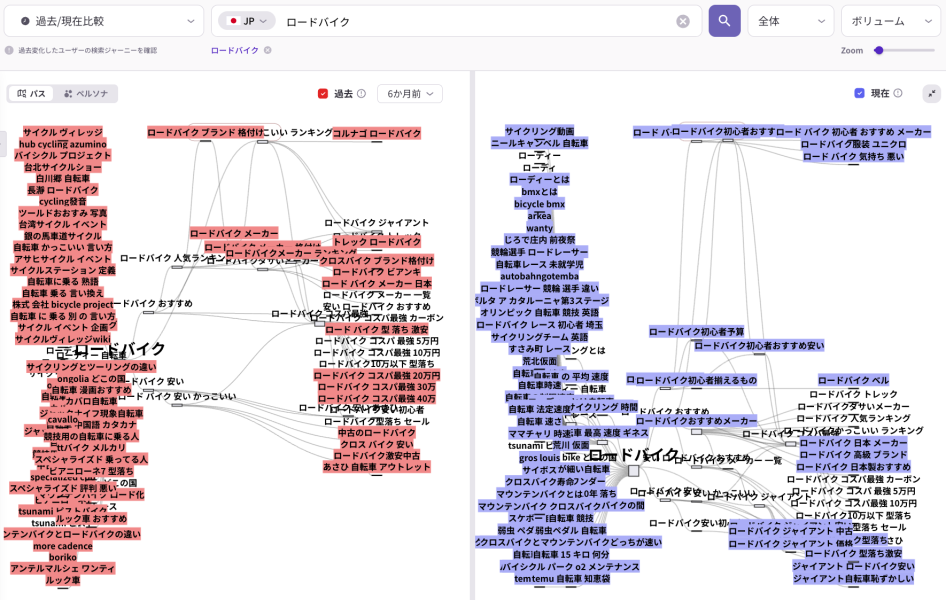Image resolution: width=946 pixels, height=600 pixels.
Task: Uncheck the 過去 checkbox
Action: pos(323,94)
